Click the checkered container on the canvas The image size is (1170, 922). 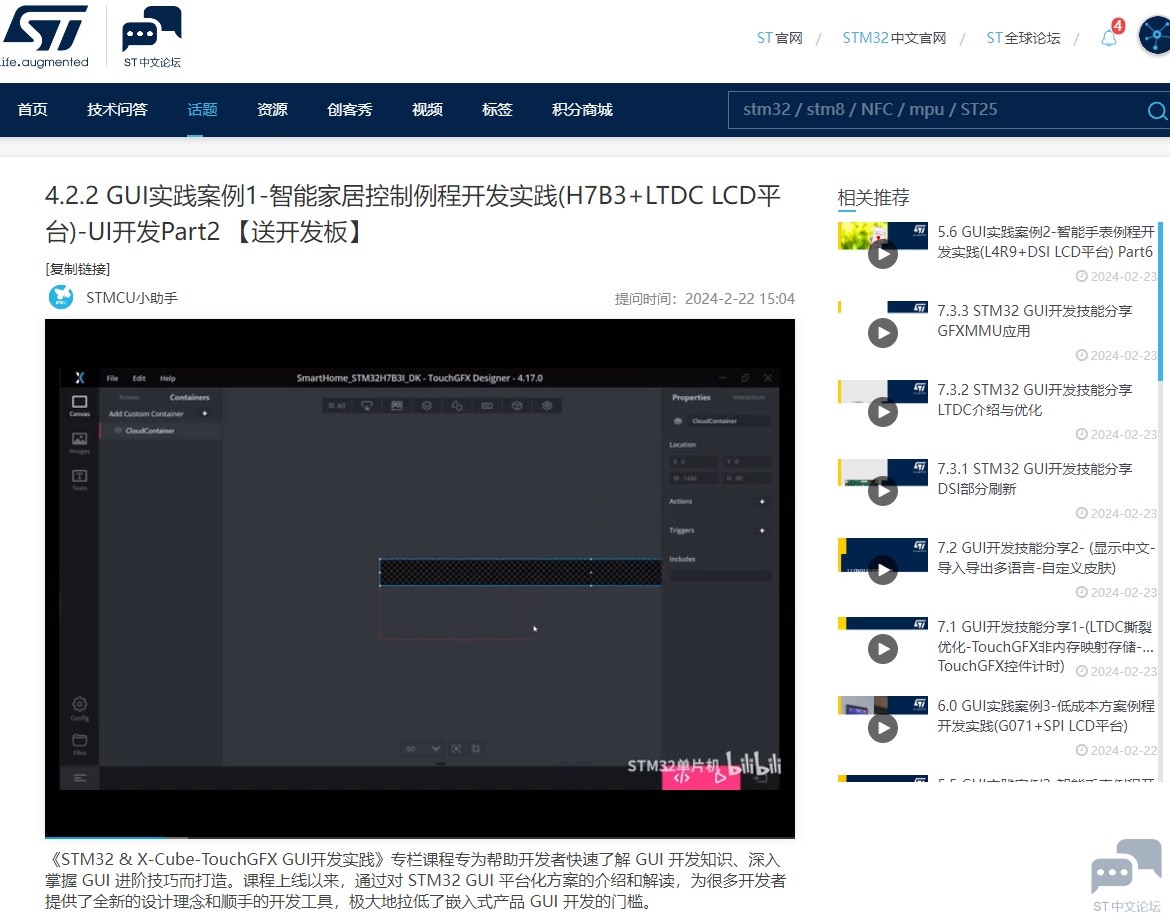click(520, 572)
